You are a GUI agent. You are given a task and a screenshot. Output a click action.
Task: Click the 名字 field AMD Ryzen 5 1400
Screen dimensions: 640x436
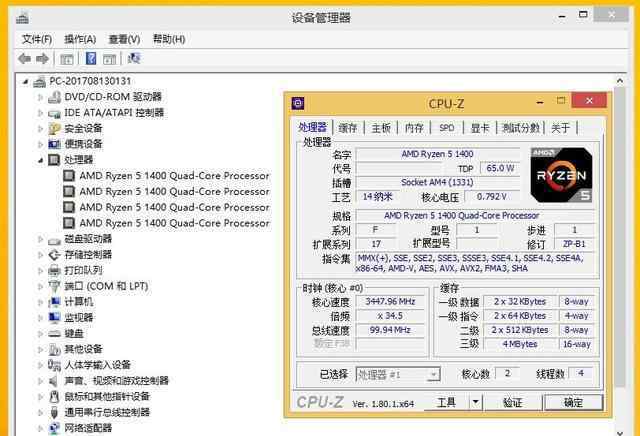point(438,154)
